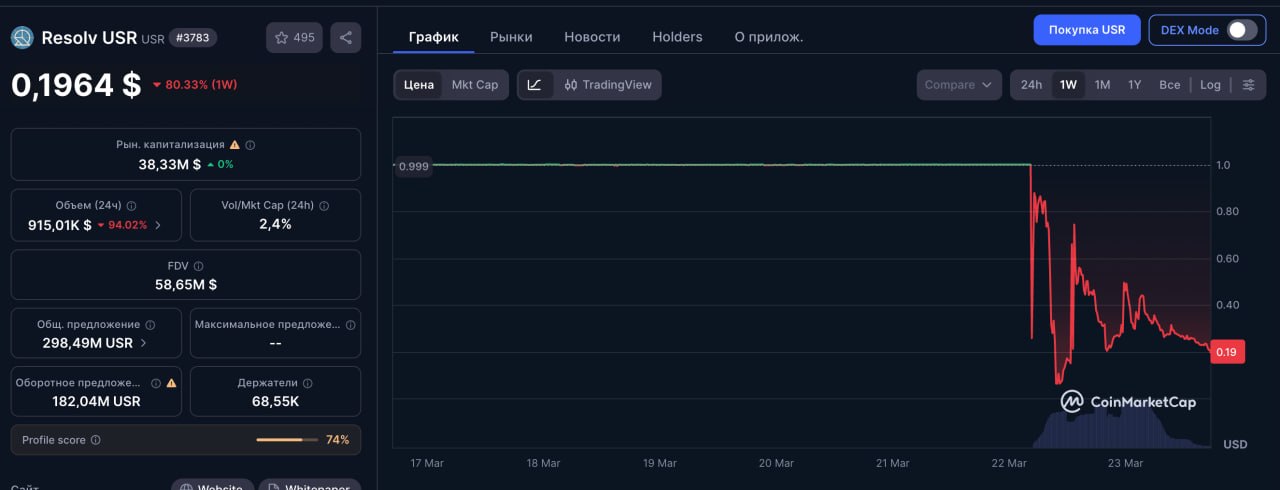Image resolution: width=1280 pixels, height=490 pixels.
Task: Click the 58,65M $ FDV value
Action: tap(186, 284)
